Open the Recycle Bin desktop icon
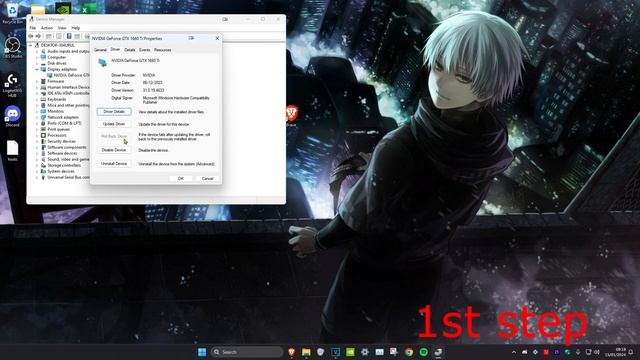Viewport: 640px width, 360px height. tap(12, 12)
